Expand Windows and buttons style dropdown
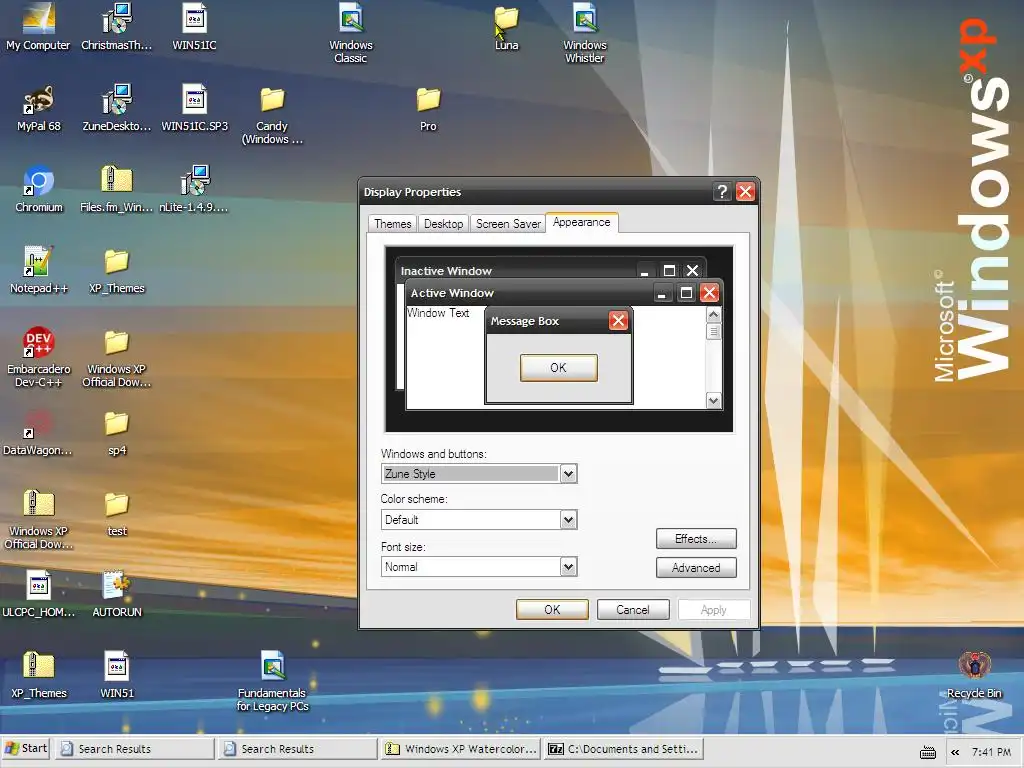The height and width of the screenshot is (768, 1024). pos(568,473)
